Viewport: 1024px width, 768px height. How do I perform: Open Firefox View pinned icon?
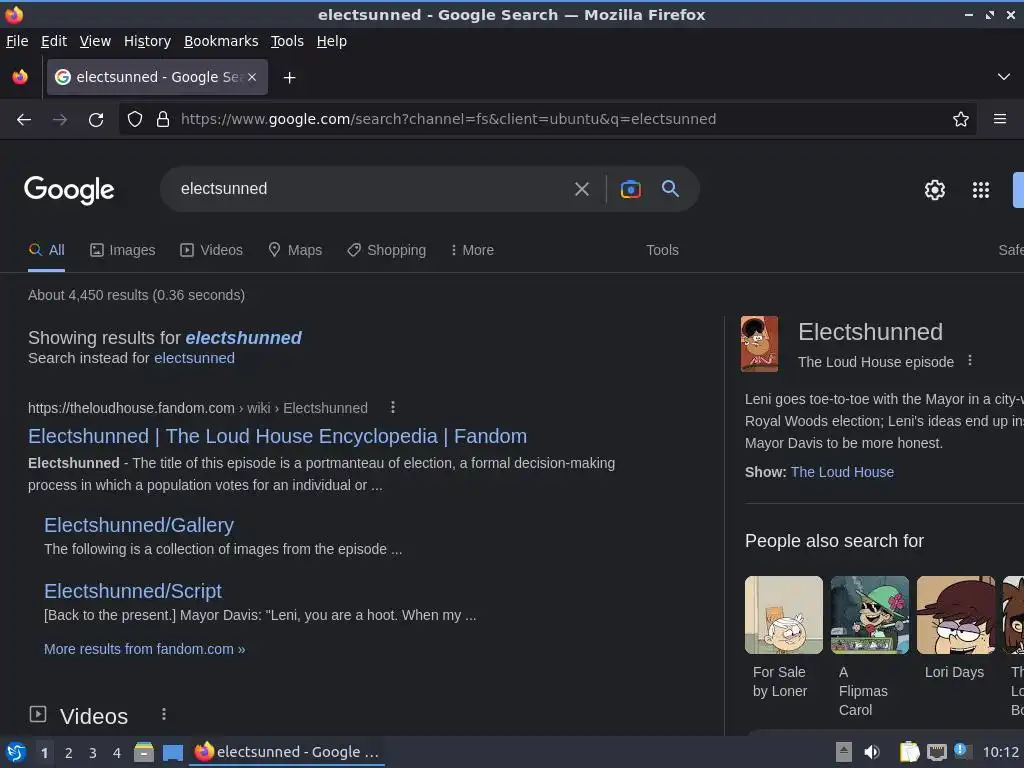[x=20, y=77]
